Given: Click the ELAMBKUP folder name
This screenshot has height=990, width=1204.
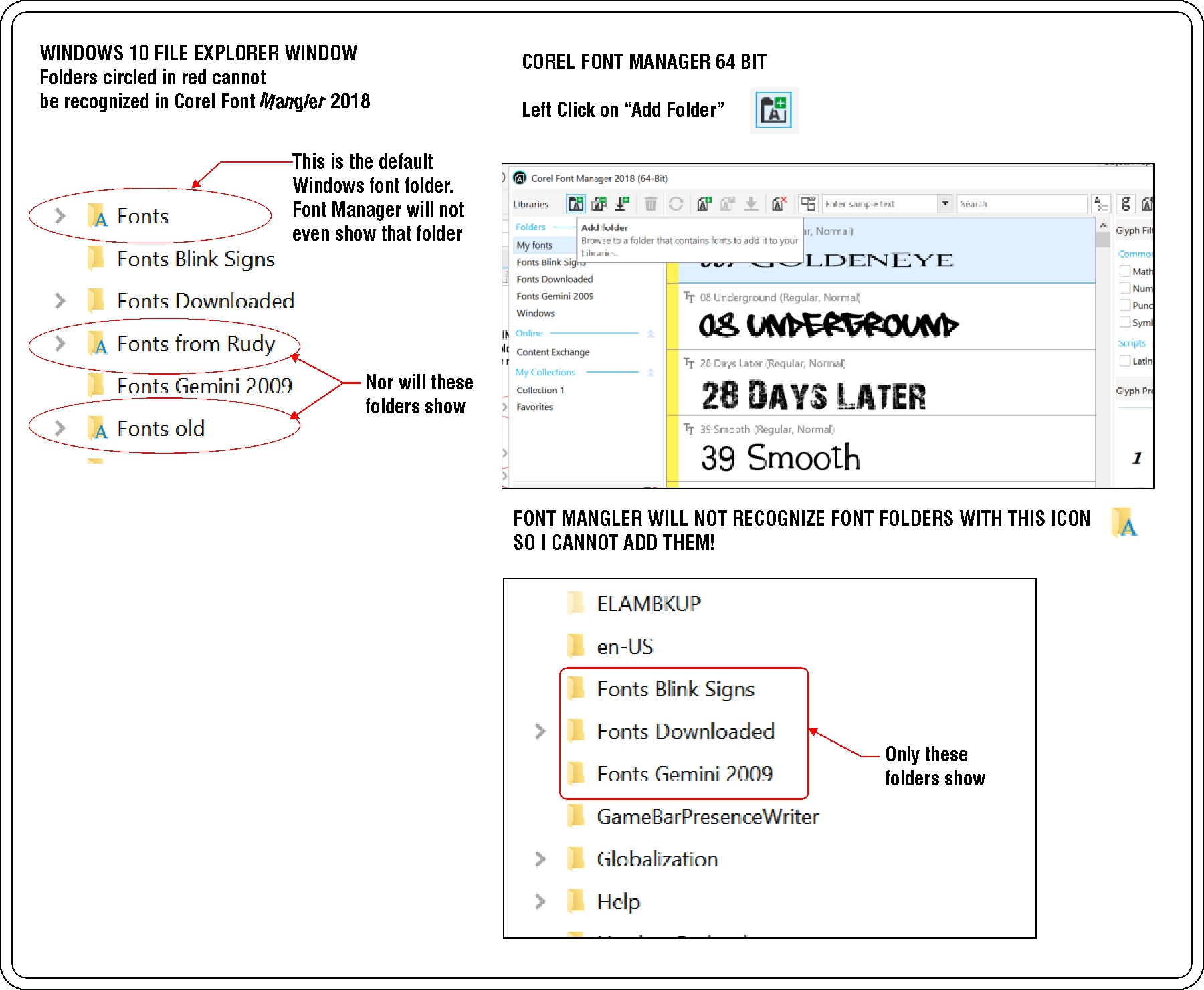Looking at the screenshot, I should click(649, 603).
